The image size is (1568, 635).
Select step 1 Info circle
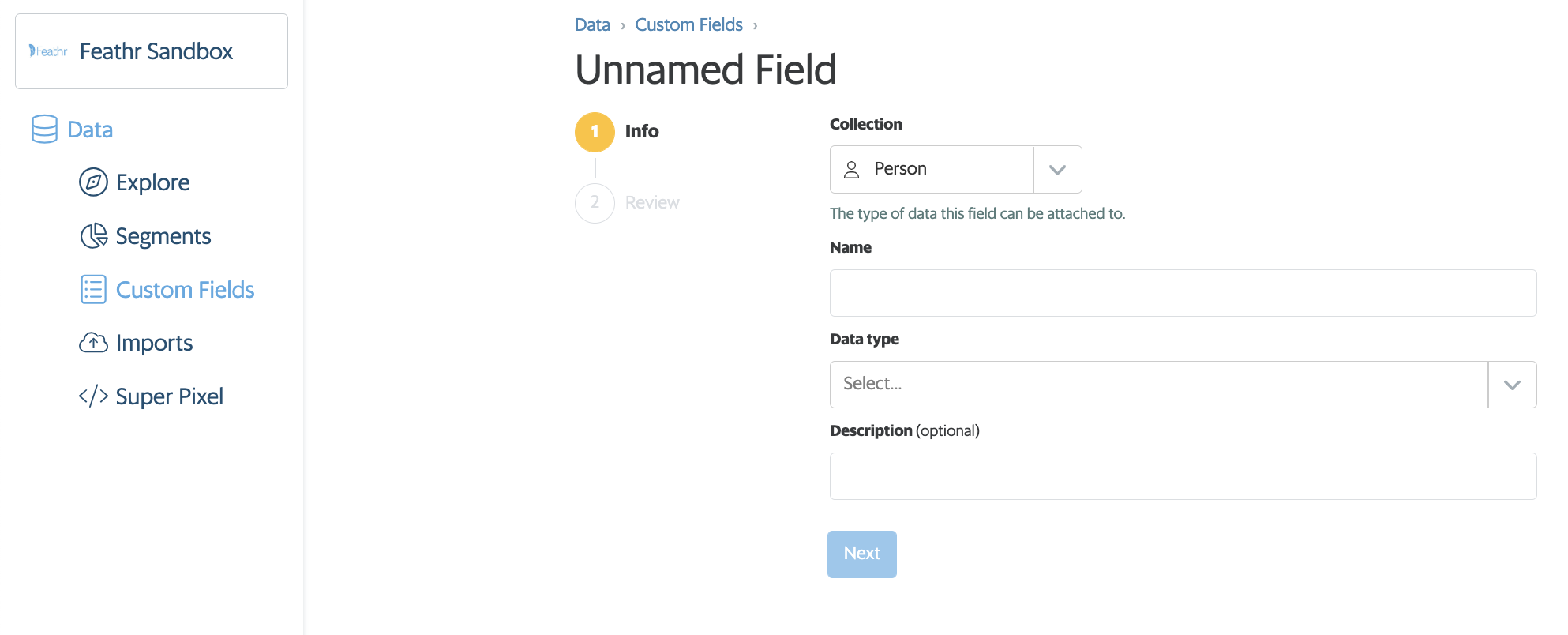tap(595, 132)
